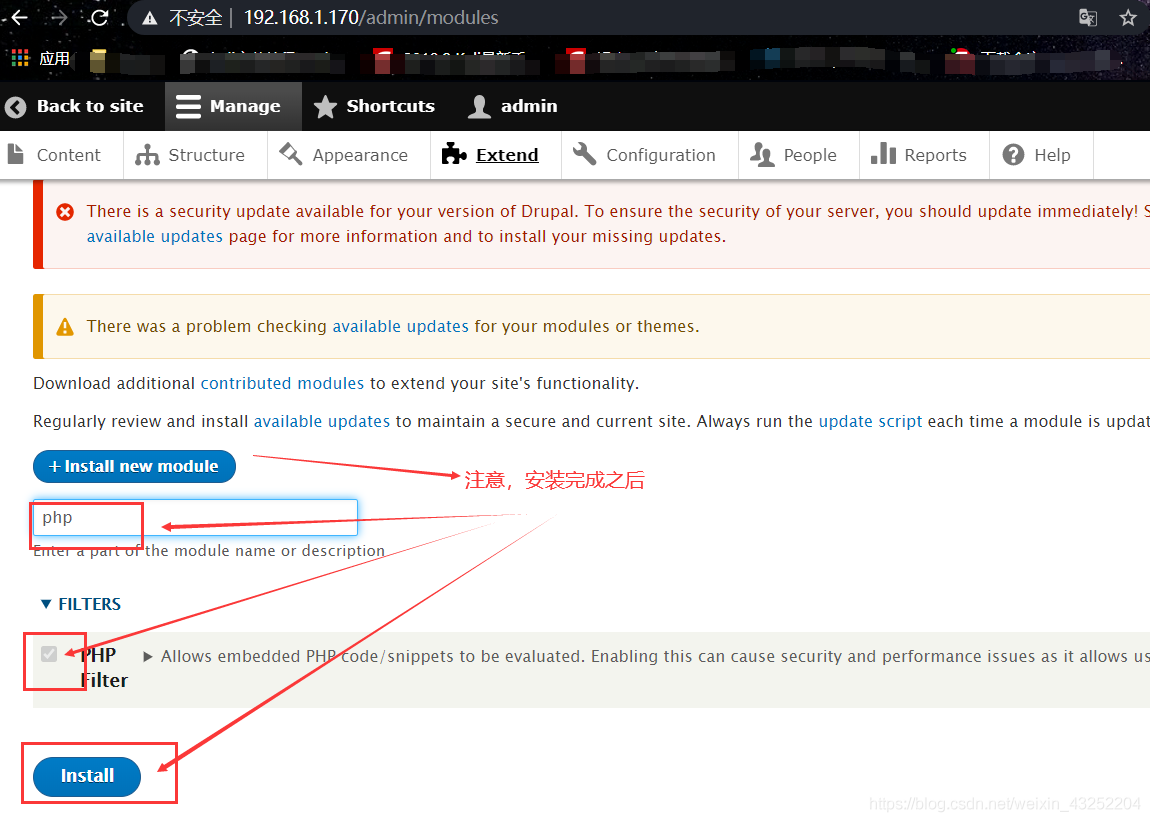The height and width of the screenshot is (822, 1150).
Task: Click the browser forward arrow
Action: point(59,18)
